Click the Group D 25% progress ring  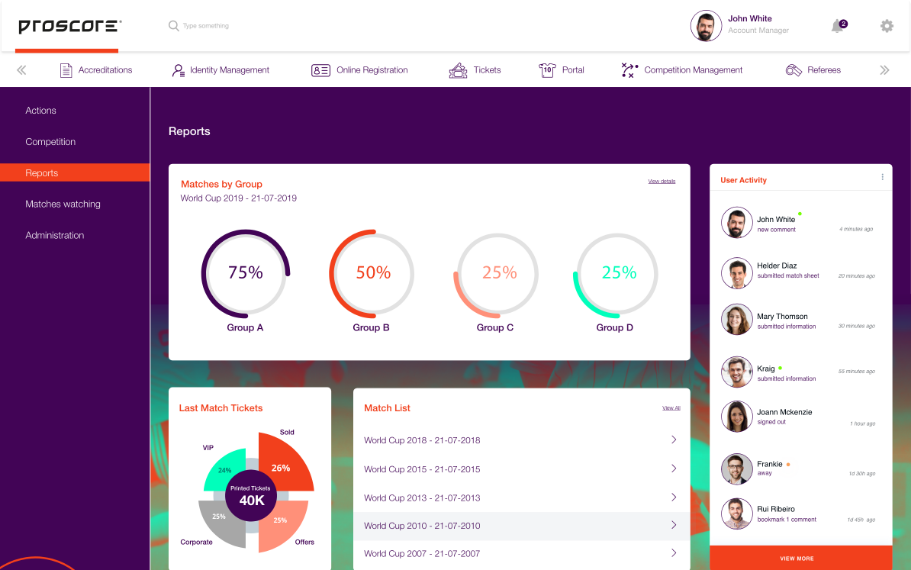(616, 274)
